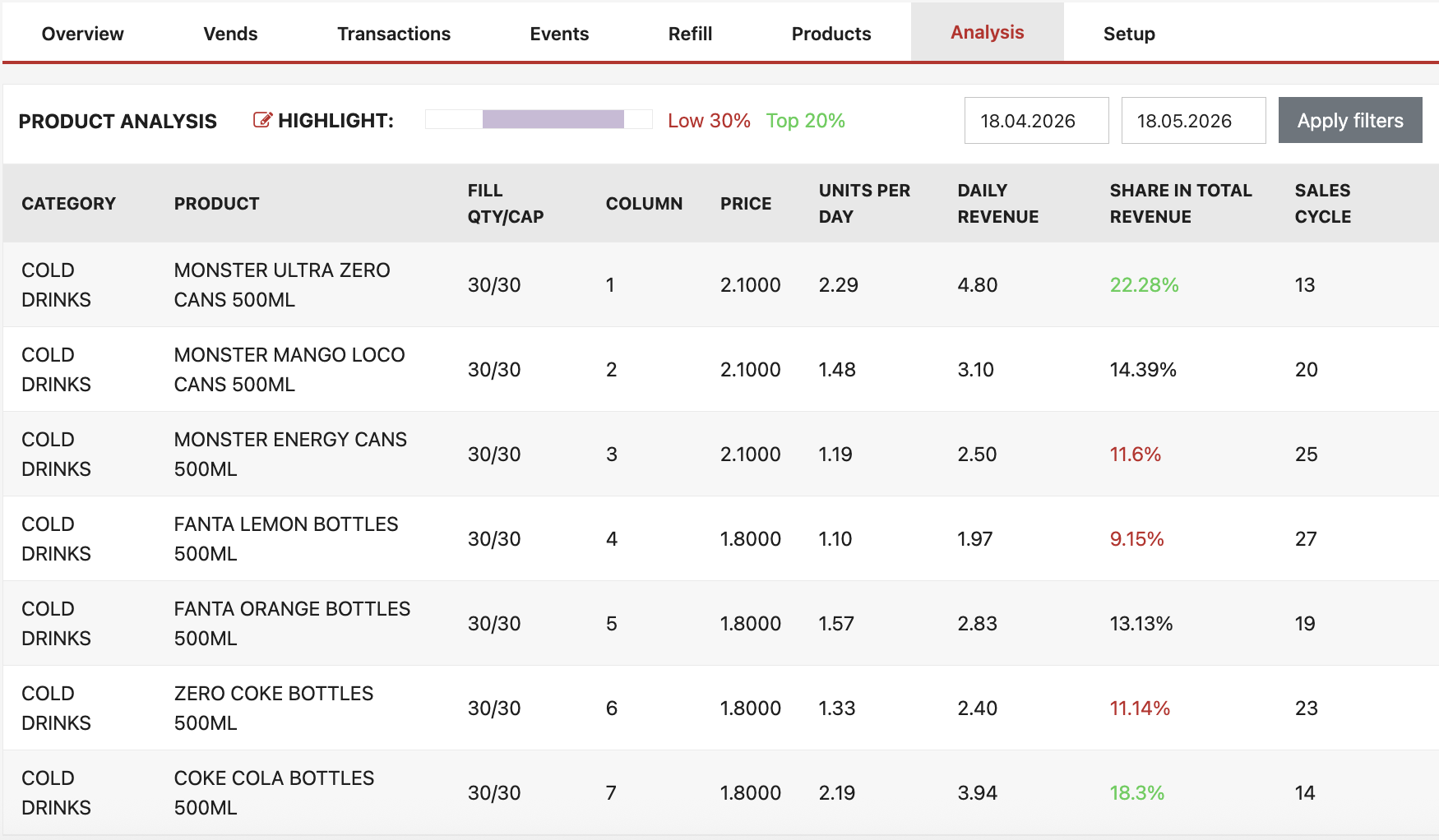The width and height of the screenshot is (1439, 840).
Task: Select the Analysis tab
Action: point(988,32)
